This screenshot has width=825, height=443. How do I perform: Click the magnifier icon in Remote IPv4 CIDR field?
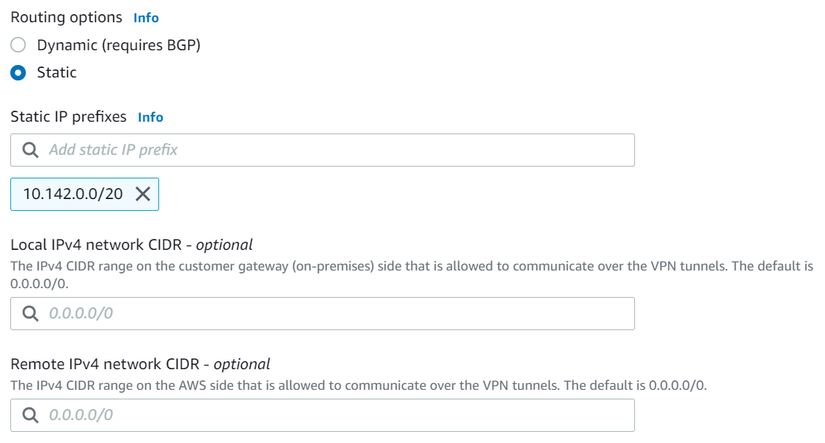30,415
